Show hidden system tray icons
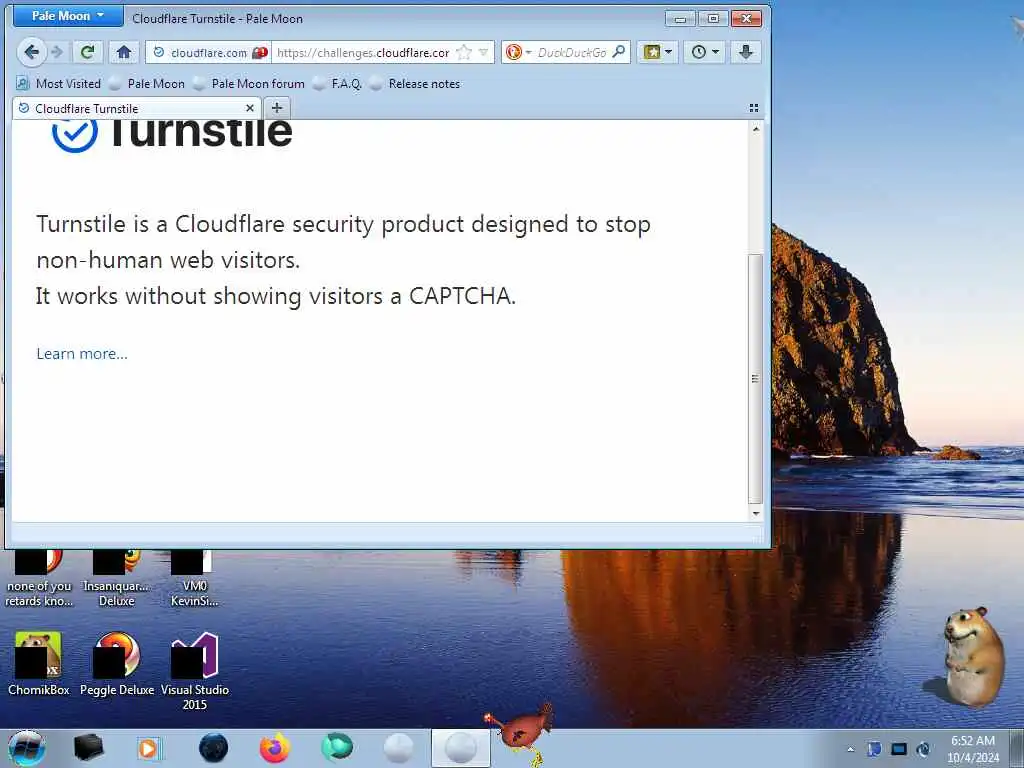 click(x=850, y=750)
